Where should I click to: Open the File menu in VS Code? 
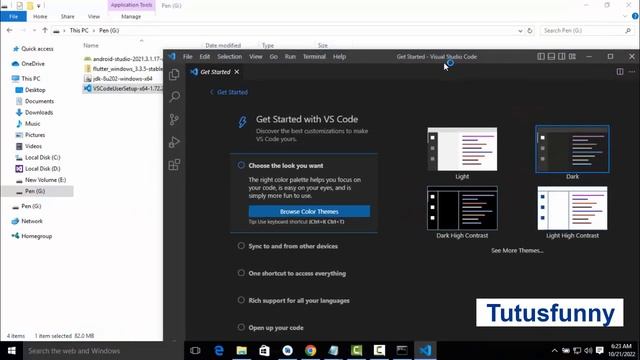pyautogui.click(x=187, y=56)
